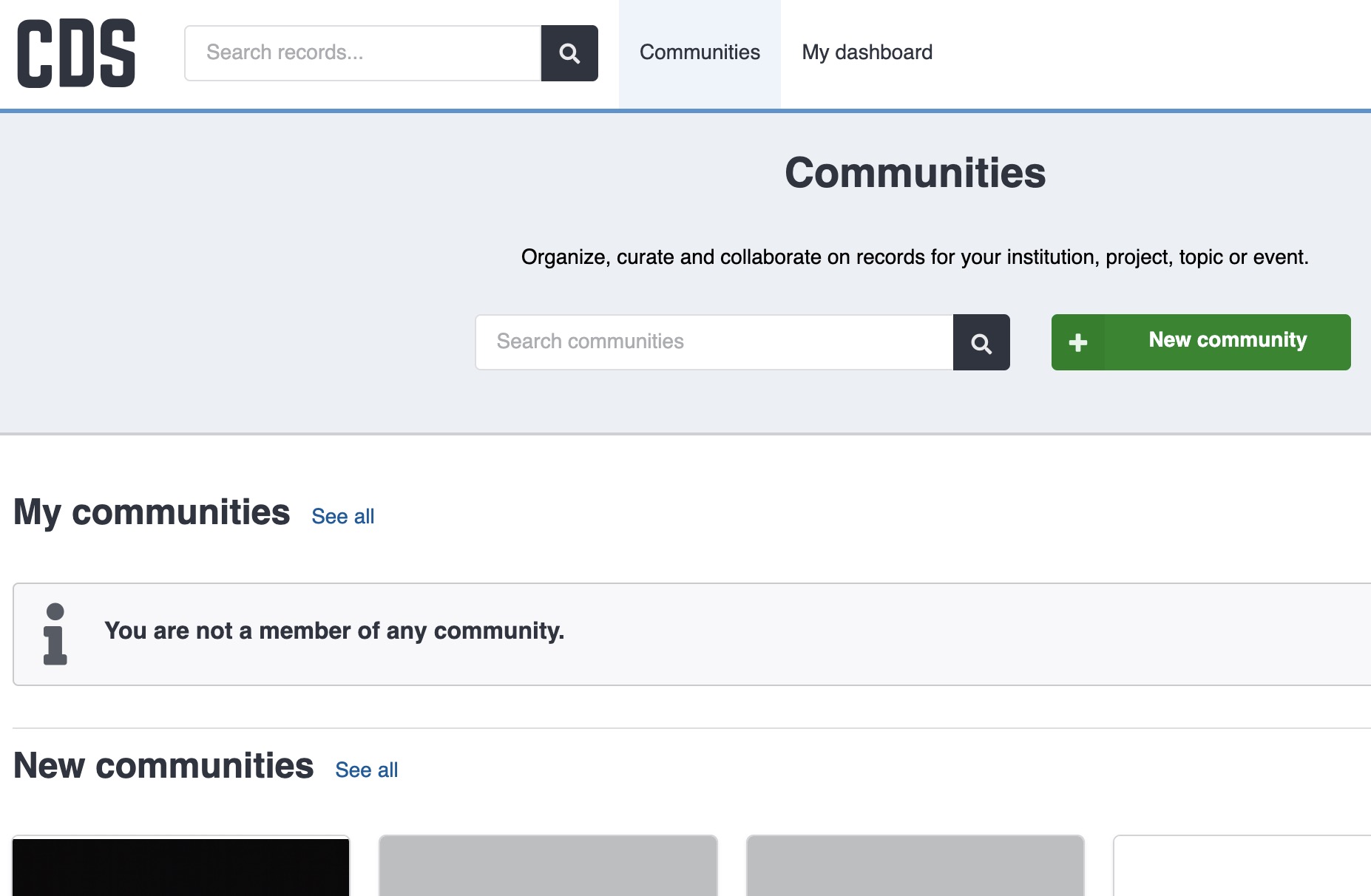Select the second gray community card
The image size is (1371, 896).
pyautogui.click(x=548, y=866)
